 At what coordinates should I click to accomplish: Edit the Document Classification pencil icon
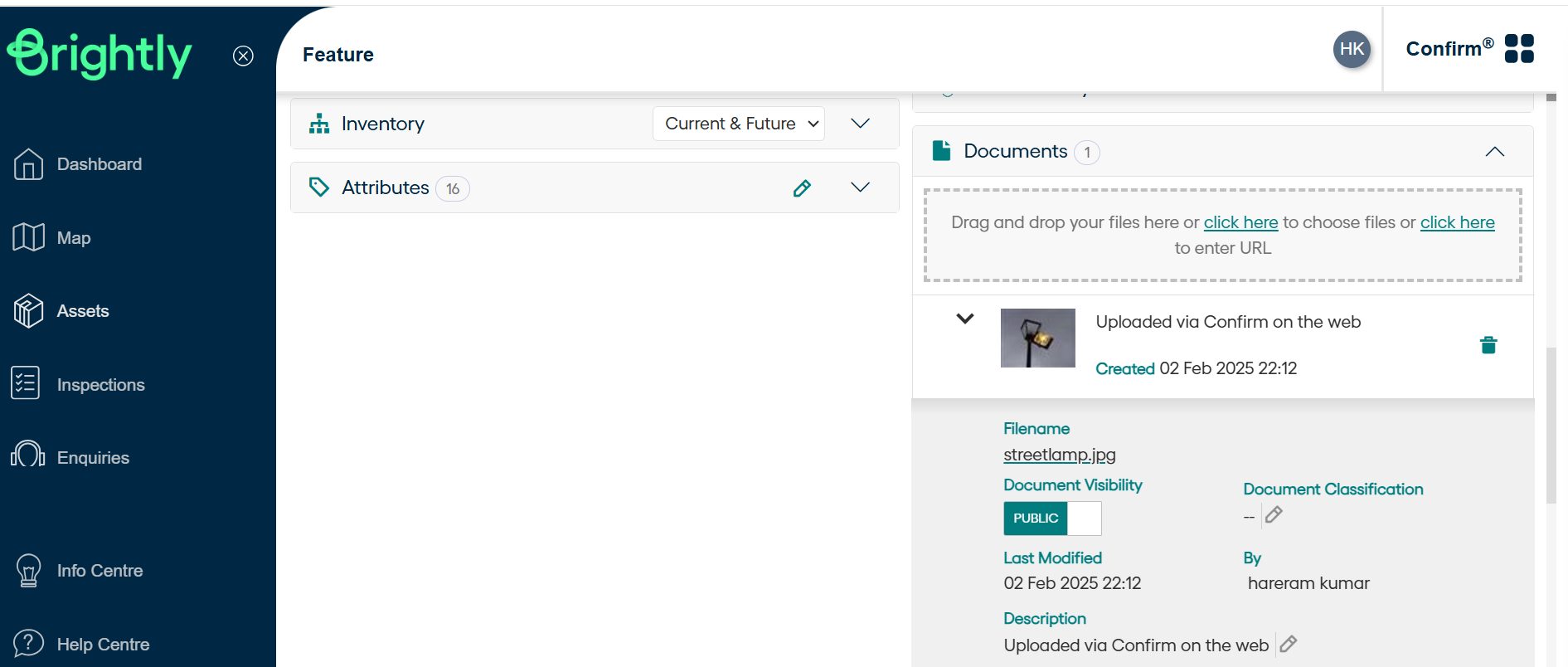pyautogui.click(x=1274, y=515)
